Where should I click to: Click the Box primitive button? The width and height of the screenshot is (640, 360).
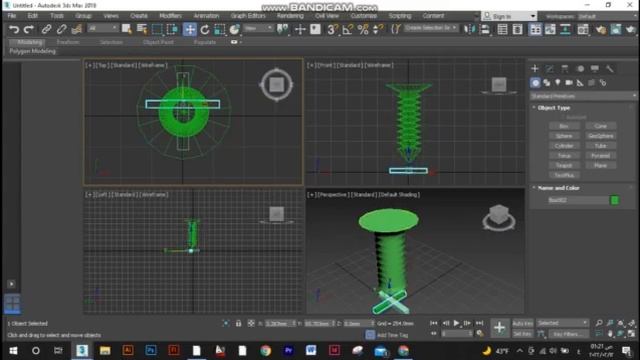point(564,126)
